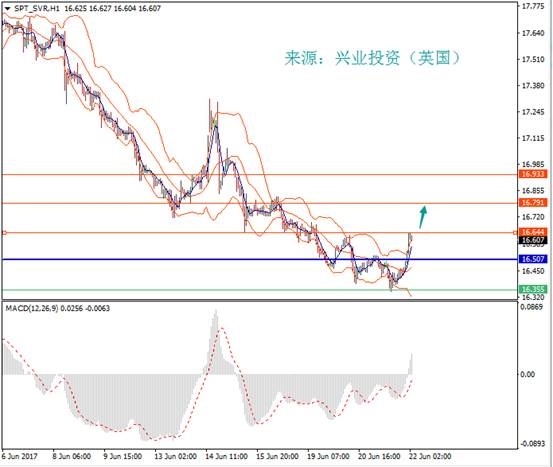553x467 pixels.
Task: Select the 17.510 price axis value
Action: (533, 59)
